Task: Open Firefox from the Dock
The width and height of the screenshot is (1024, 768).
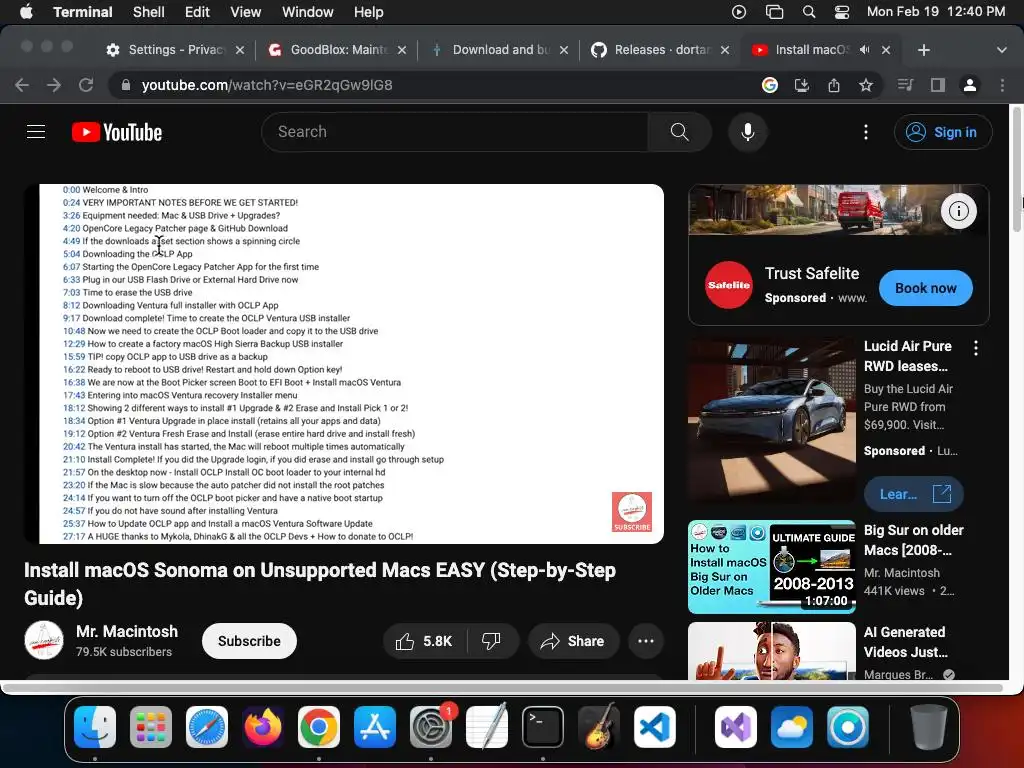Action: click(x=263, y=727)
